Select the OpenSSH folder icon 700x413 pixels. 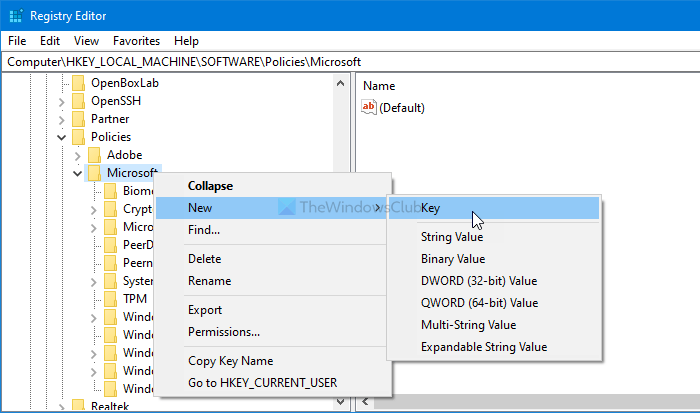pos(78,101)
